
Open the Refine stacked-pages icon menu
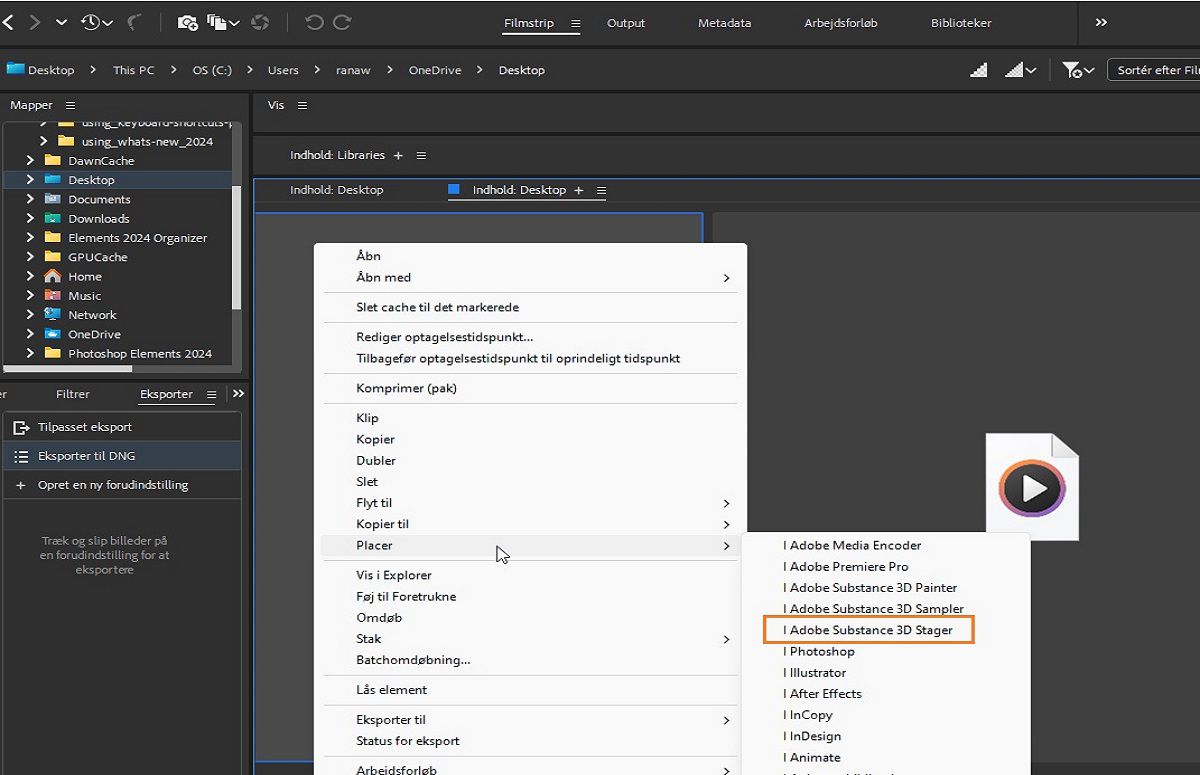coord(223,22)
